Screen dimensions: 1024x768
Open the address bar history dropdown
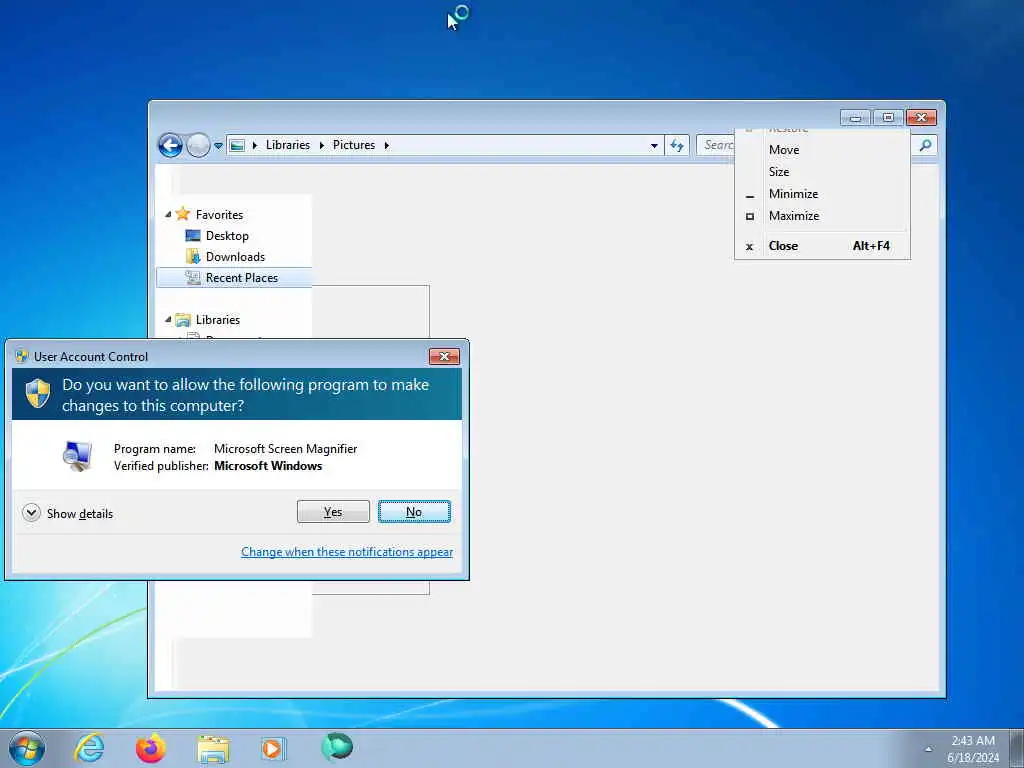(654, 146)
